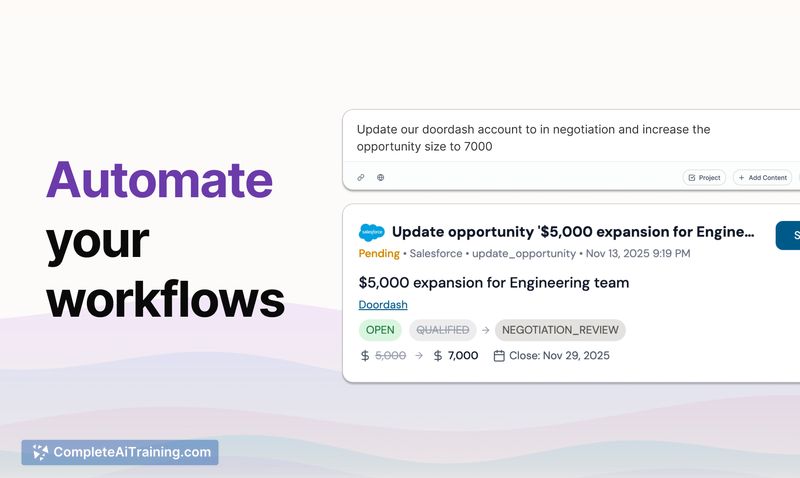Viewport: 800px width, 478px height.
Task: Click the Add Content button
Action: 762,178
